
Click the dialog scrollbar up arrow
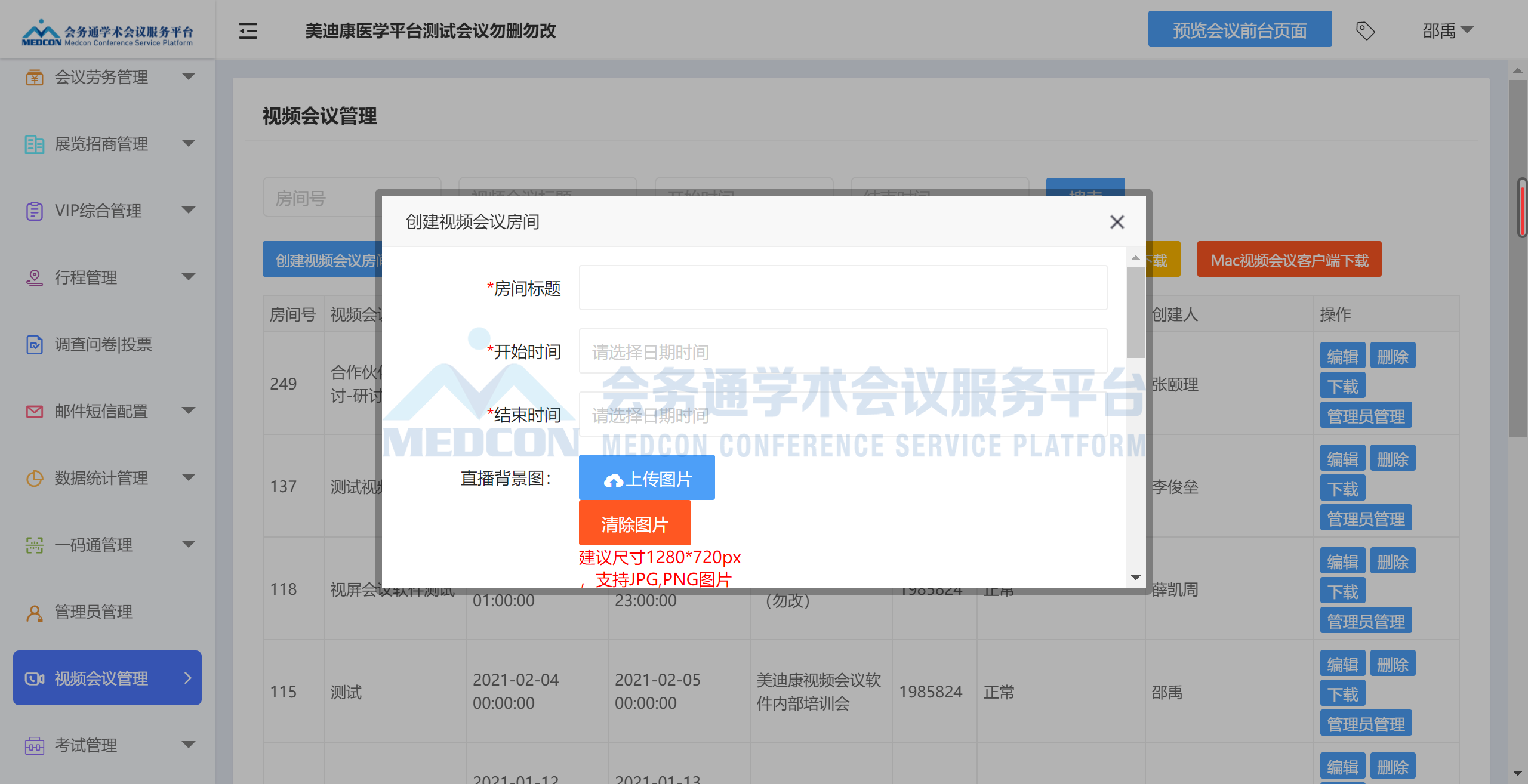tap(1135, 258)
